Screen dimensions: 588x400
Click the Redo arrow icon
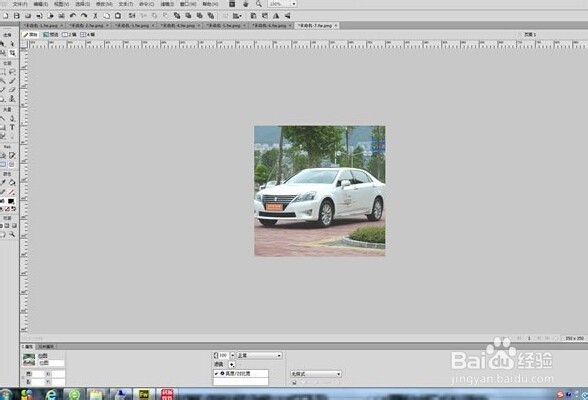84,16
